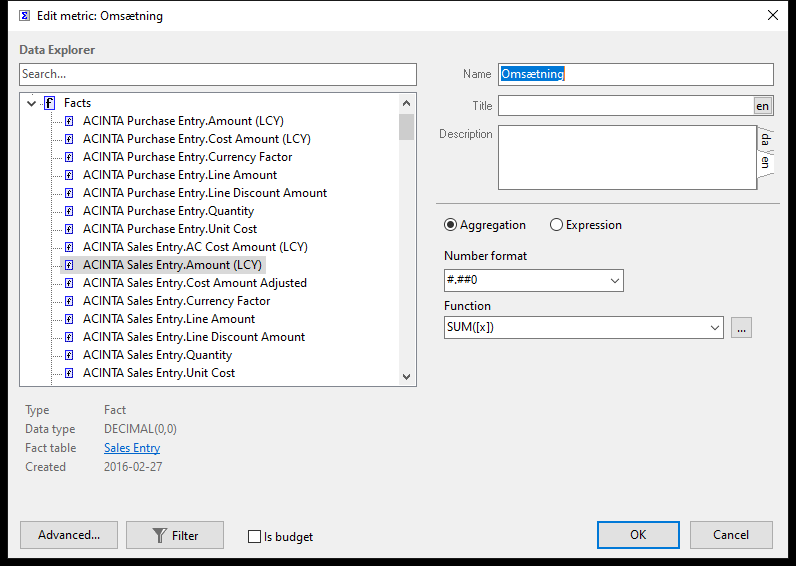The image size is (796, 566).
Task: Click the en language button beside Title
Action: pos(762,106)
